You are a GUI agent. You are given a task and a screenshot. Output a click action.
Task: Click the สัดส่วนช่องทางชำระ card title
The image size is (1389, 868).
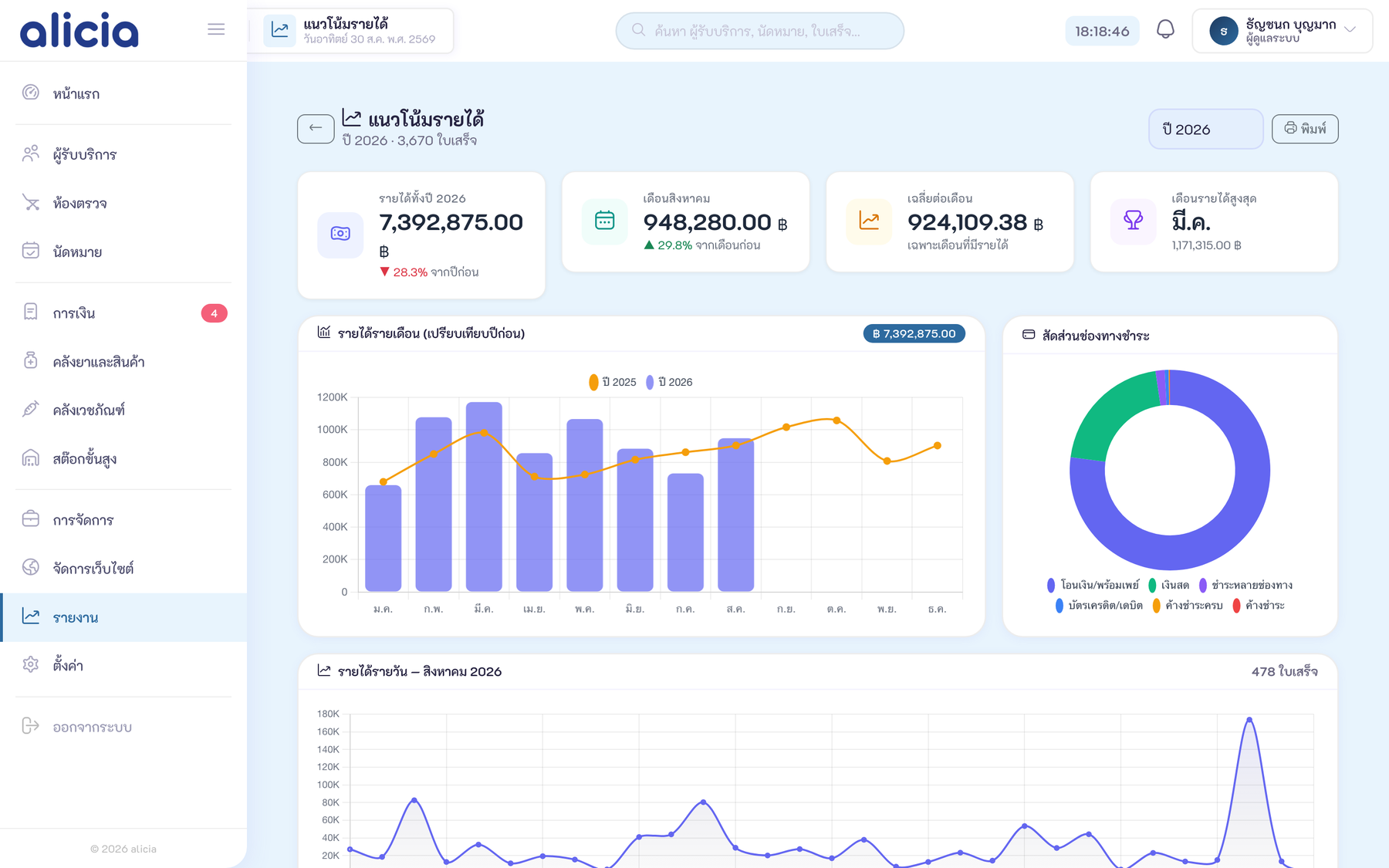tap(1096, 336)
